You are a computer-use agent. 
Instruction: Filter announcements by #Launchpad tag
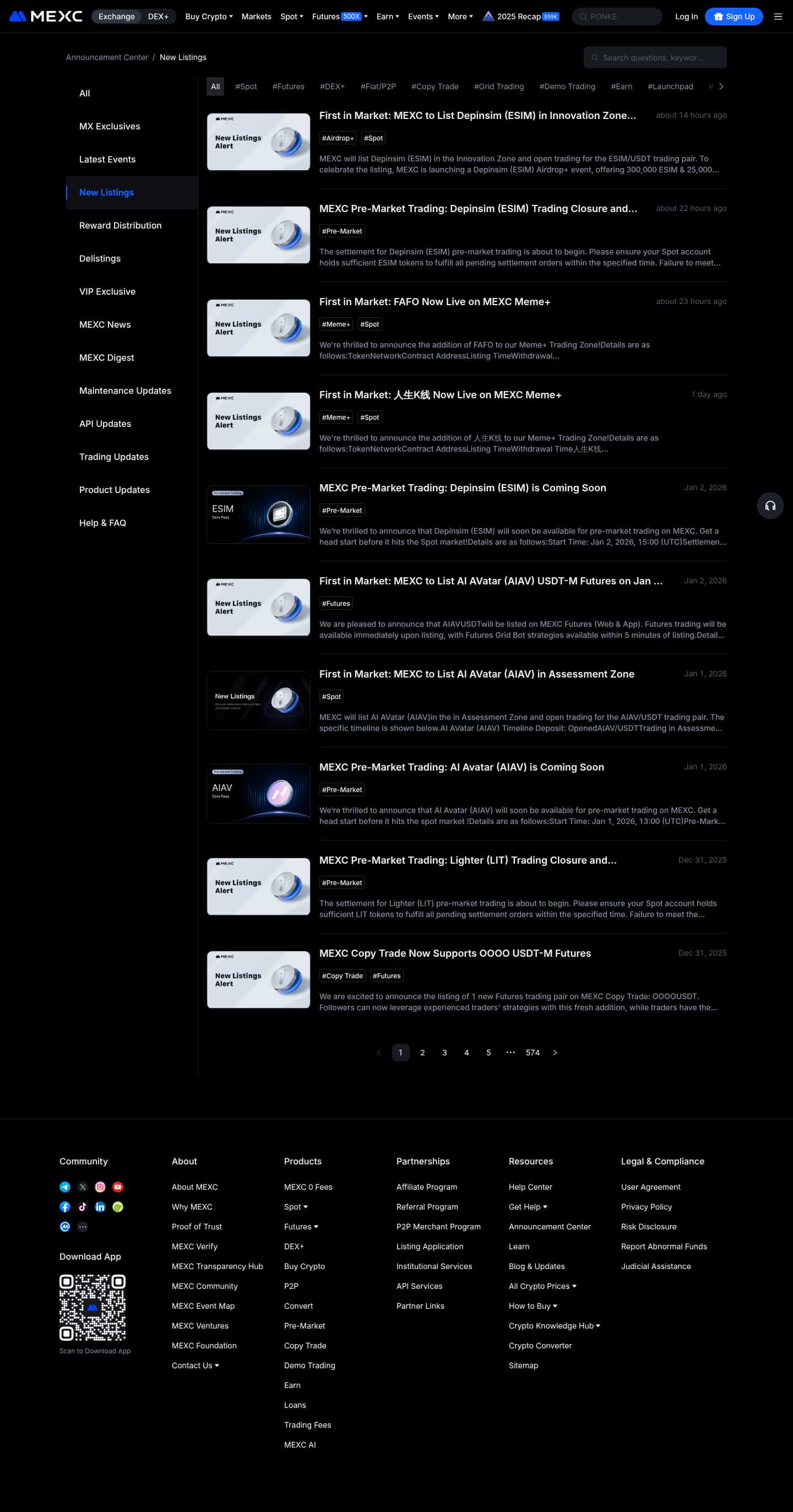(x=670, y=86)
